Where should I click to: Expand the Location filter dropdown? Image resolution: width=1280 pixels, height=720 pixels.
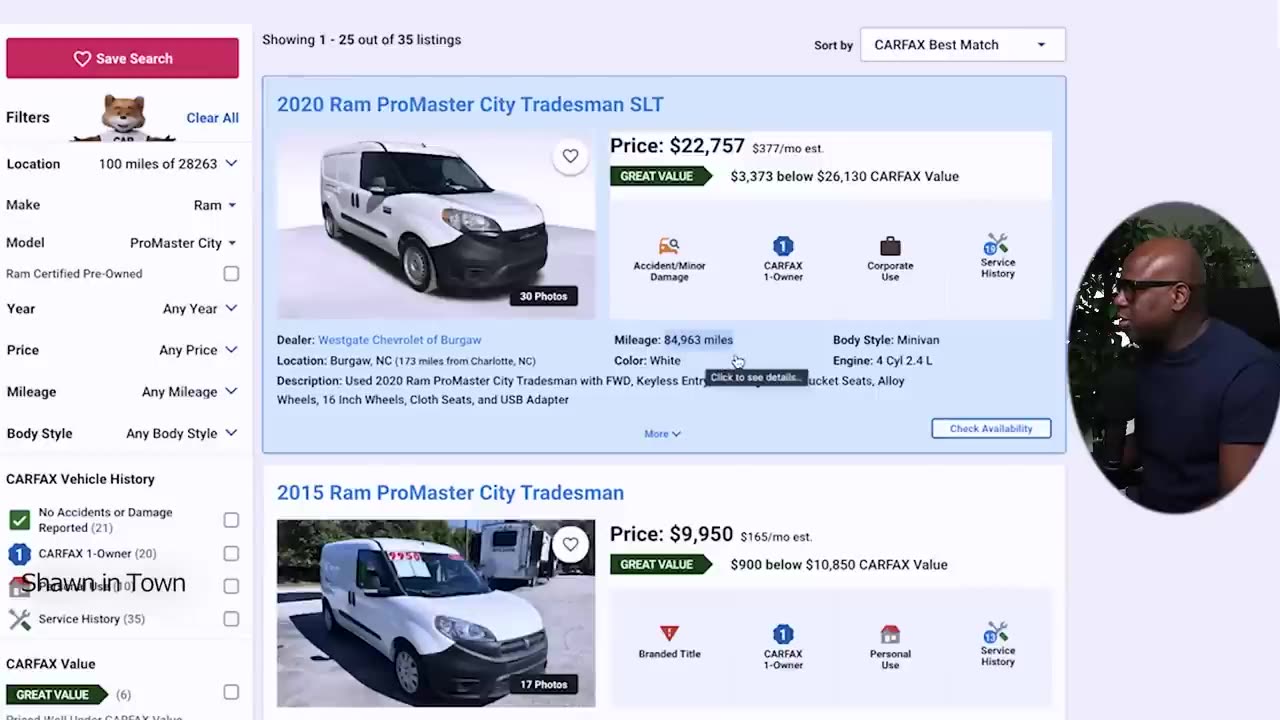coord(122,163)
